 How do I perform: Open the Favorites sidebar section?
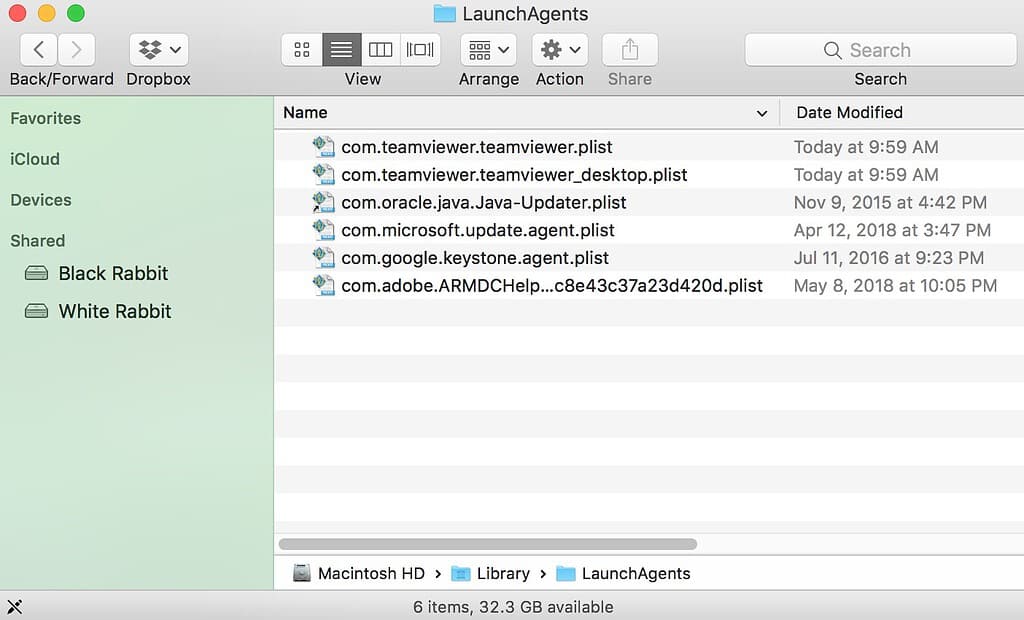tap(45, 118)
